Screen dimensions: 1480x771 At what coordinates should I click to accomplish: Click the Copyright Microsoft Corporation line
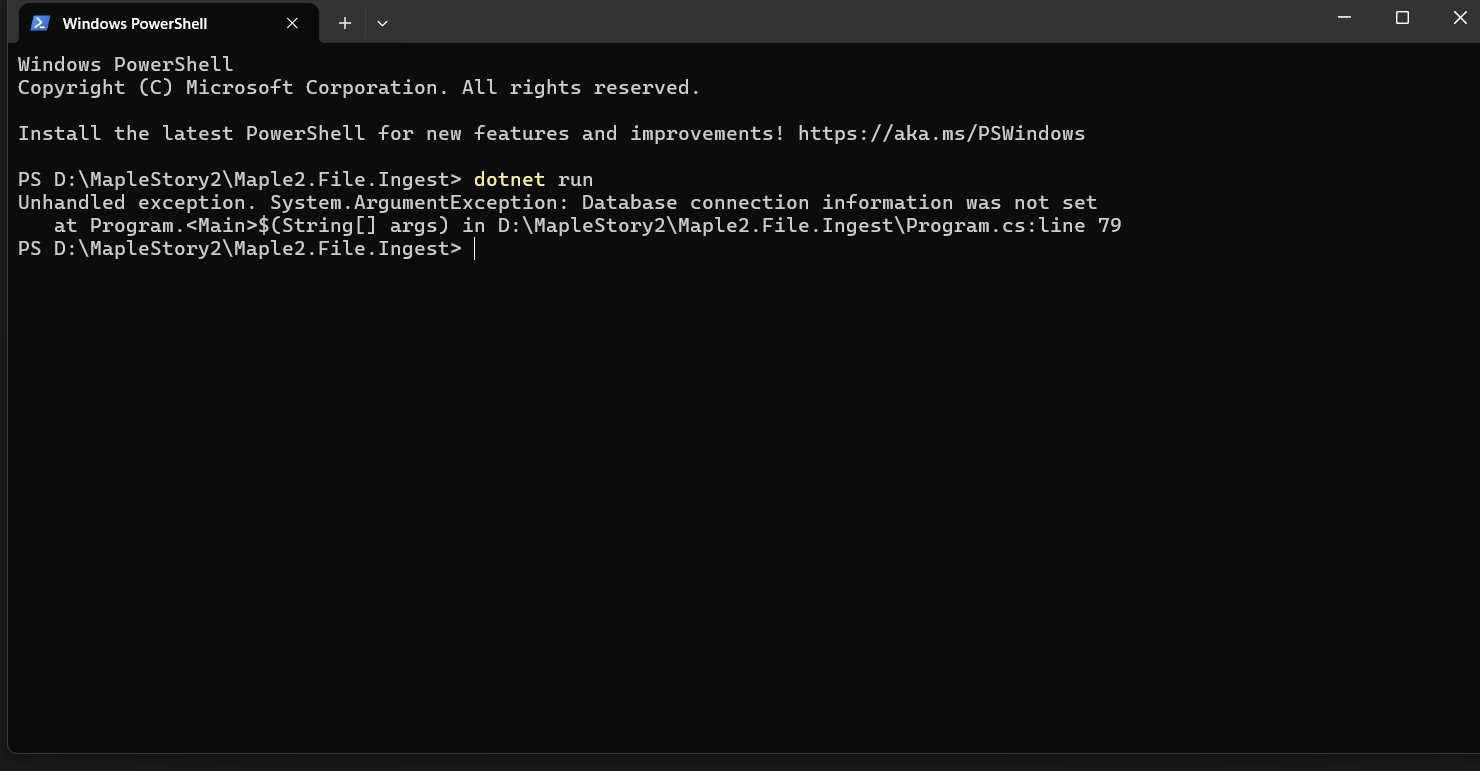tap(358, 88)
